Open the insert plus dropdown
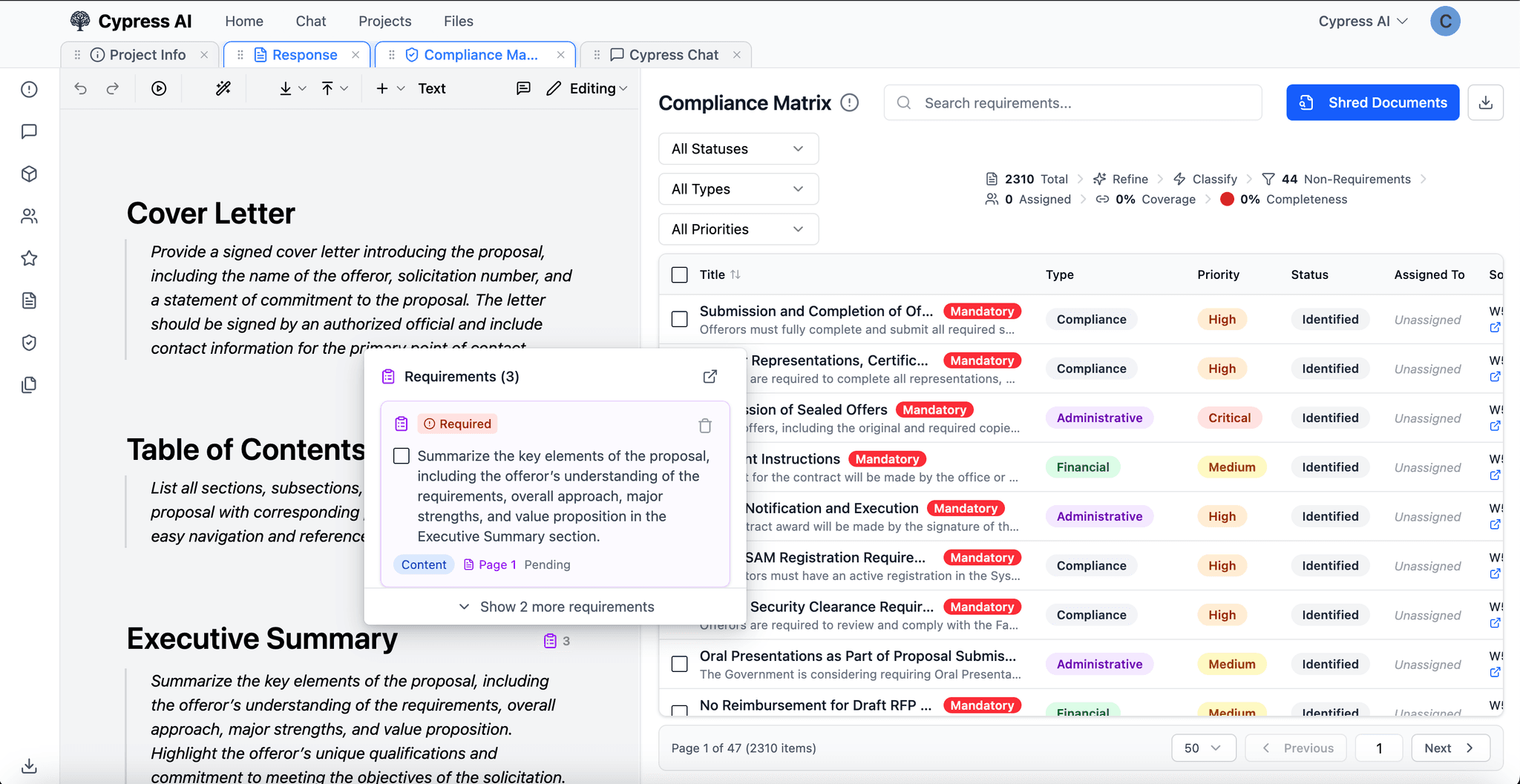 [390, 88]
